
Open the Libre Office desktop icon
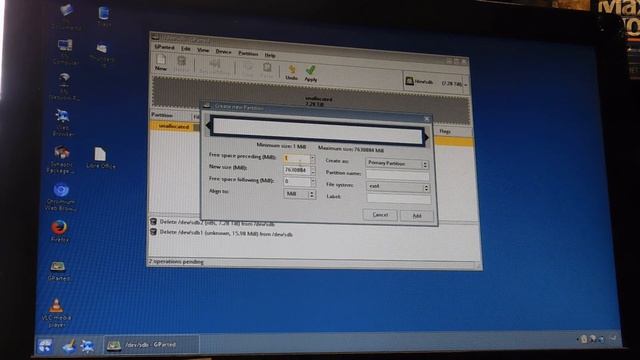click(x=100, y=158)
